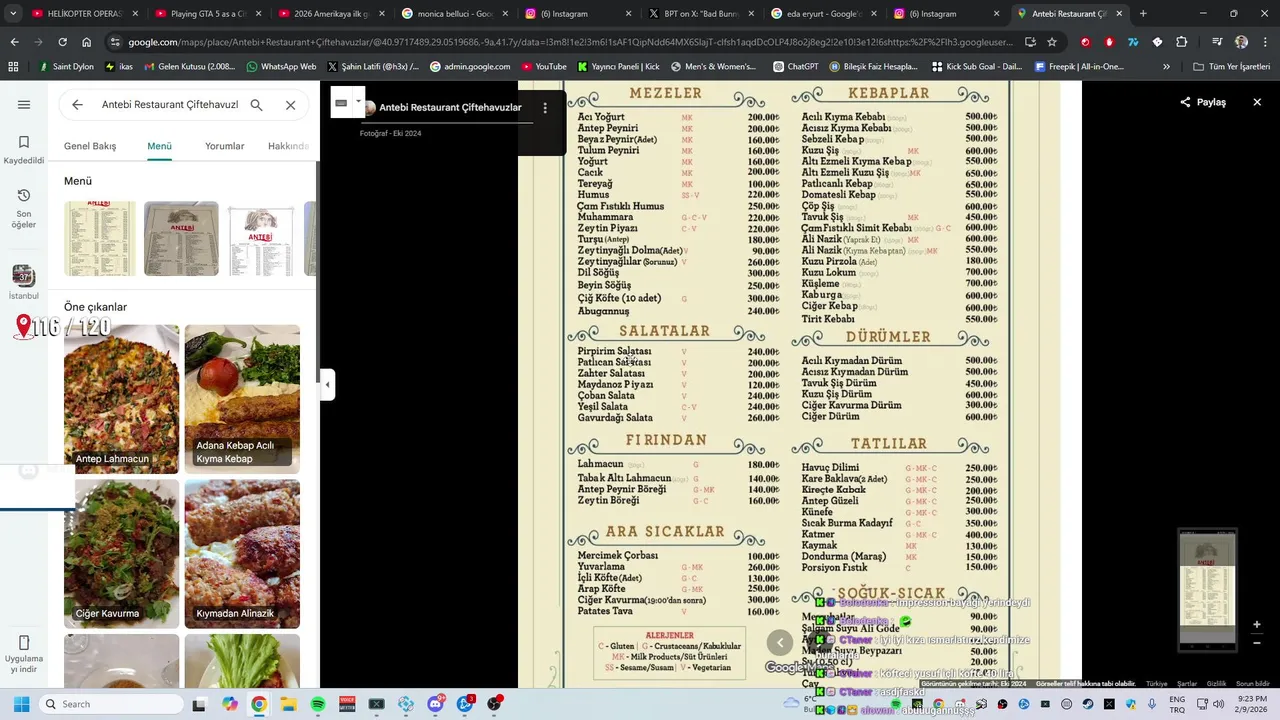Click the Maps search input field
Image resolution: width=1280 pixels, height=720 pixels.
(x=169, y=105)
